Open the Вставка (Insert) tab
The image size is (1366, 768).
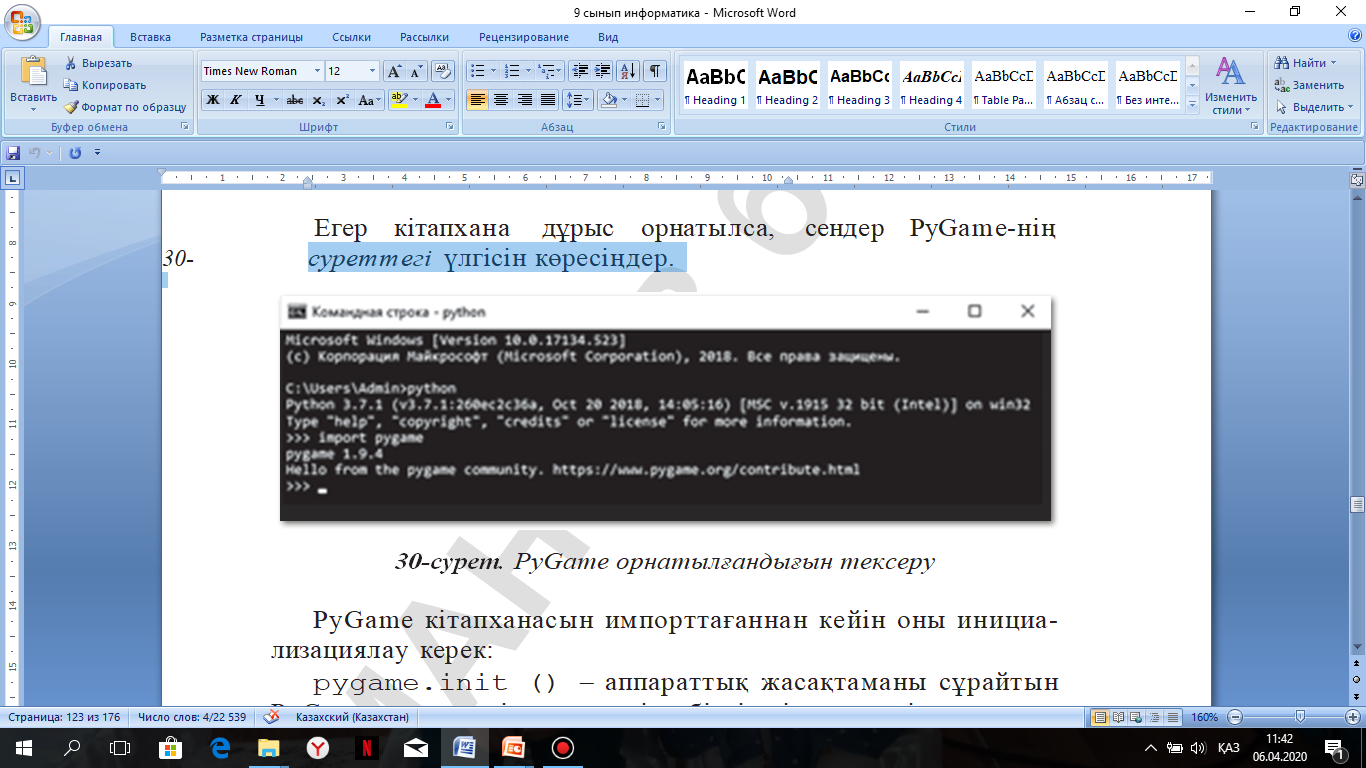tap(150, 37)
